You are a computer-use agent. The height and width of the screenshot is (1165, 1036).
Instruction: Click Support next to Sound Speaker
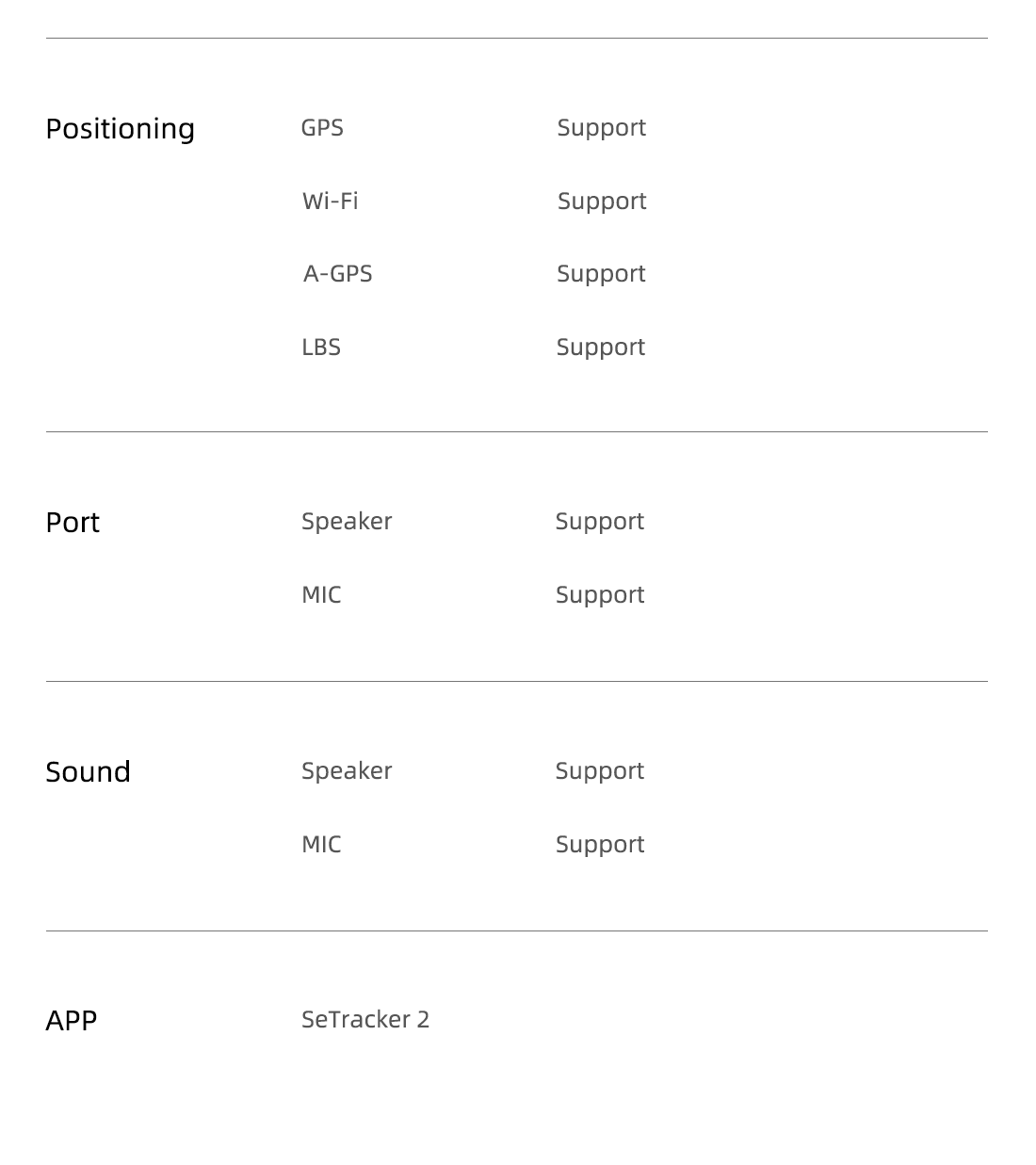coord(600,771)
